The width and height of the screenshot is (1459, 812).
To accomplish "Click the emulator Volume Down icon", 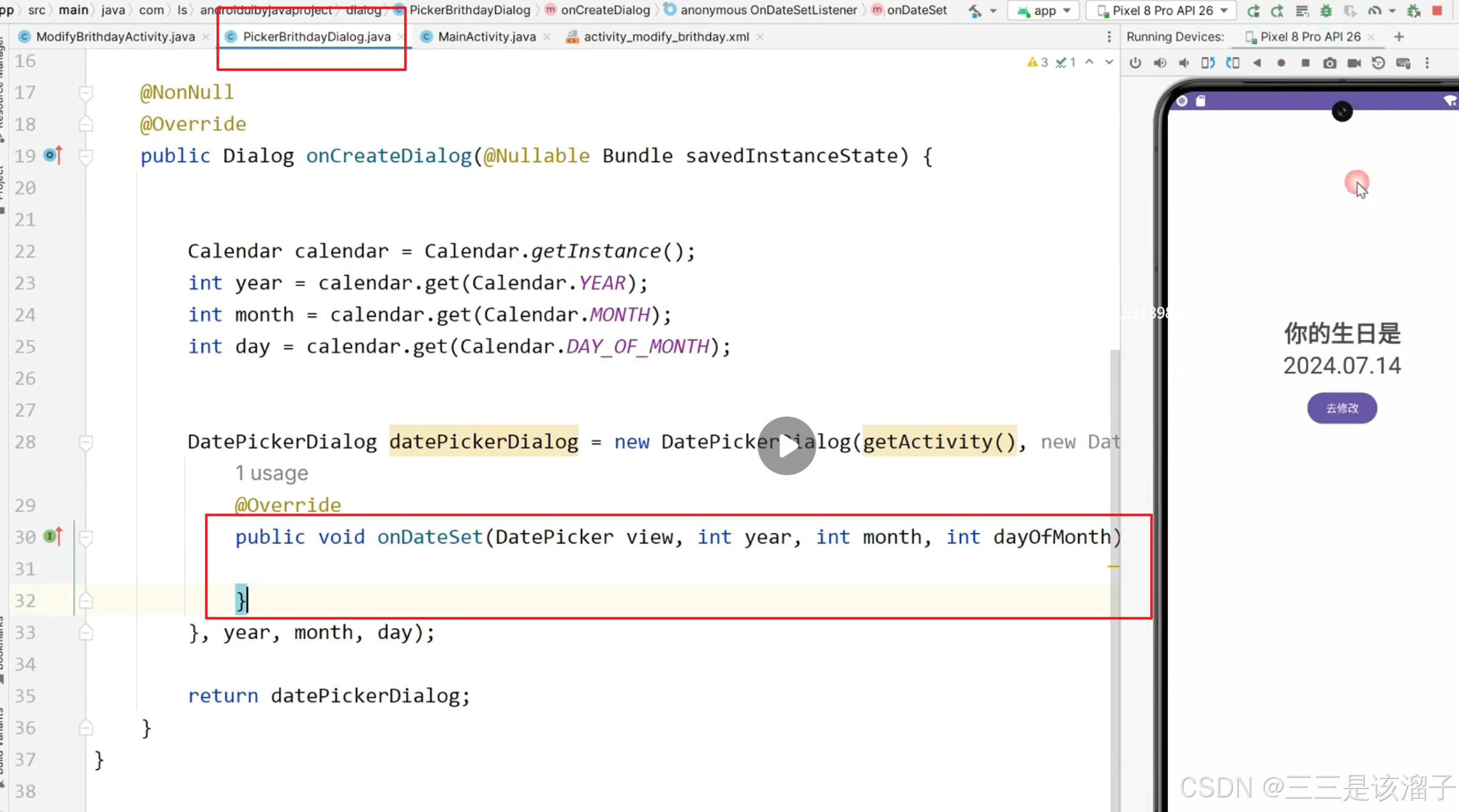I will tap(1184, 63).
